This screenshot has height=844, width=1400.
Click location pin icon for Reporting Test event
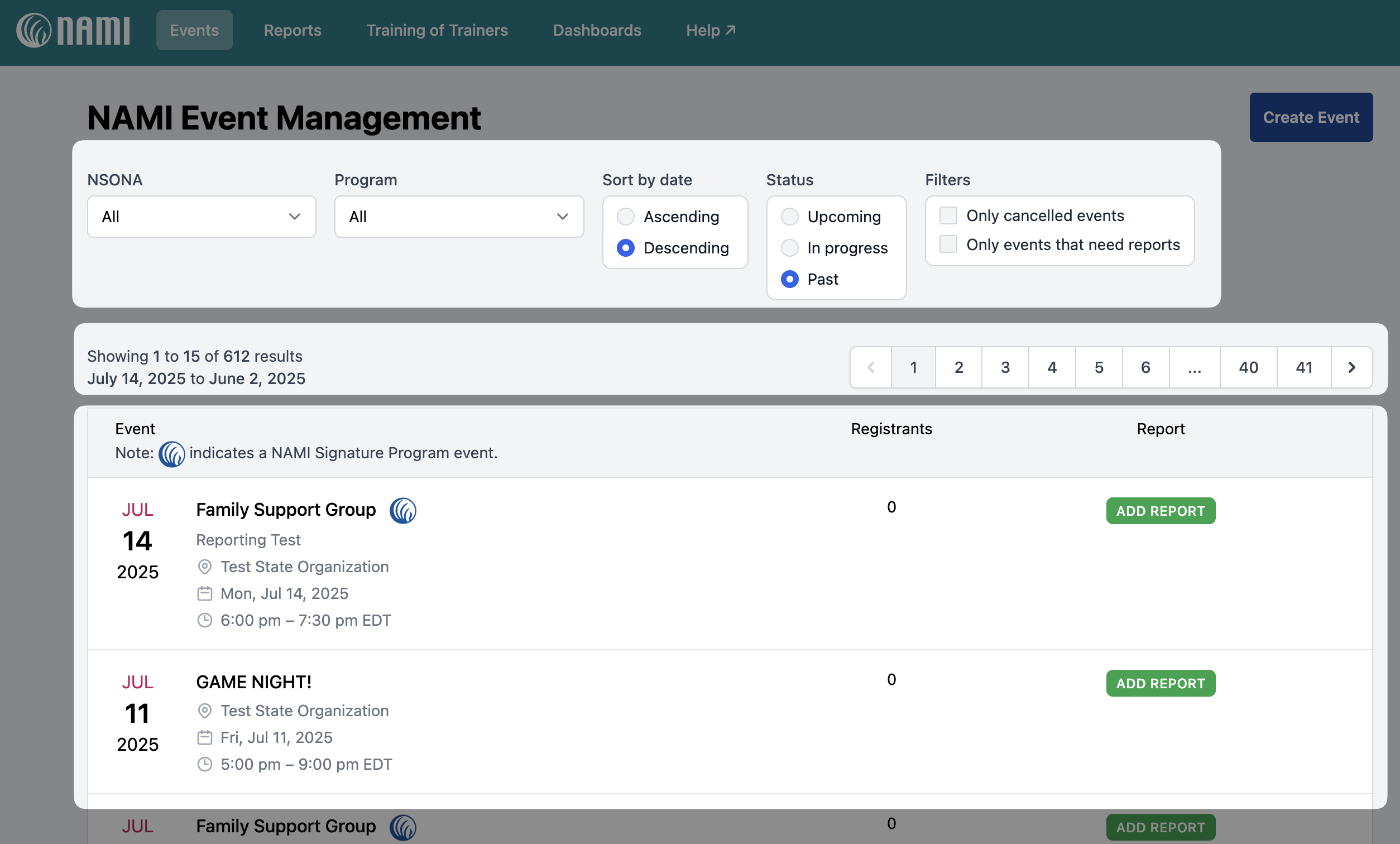(x=204, y=567)
